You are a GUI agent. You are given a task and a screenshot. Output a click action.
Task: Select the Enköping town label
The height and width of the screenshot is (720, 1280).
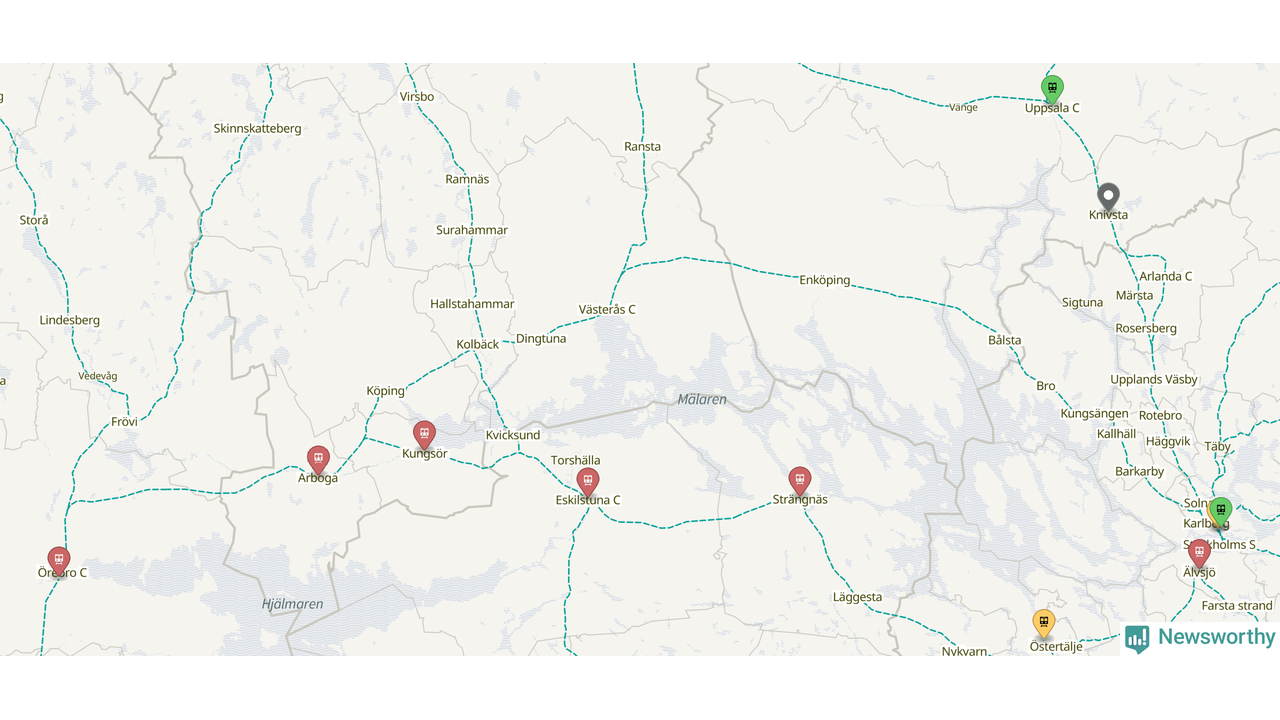click(825, 280)
